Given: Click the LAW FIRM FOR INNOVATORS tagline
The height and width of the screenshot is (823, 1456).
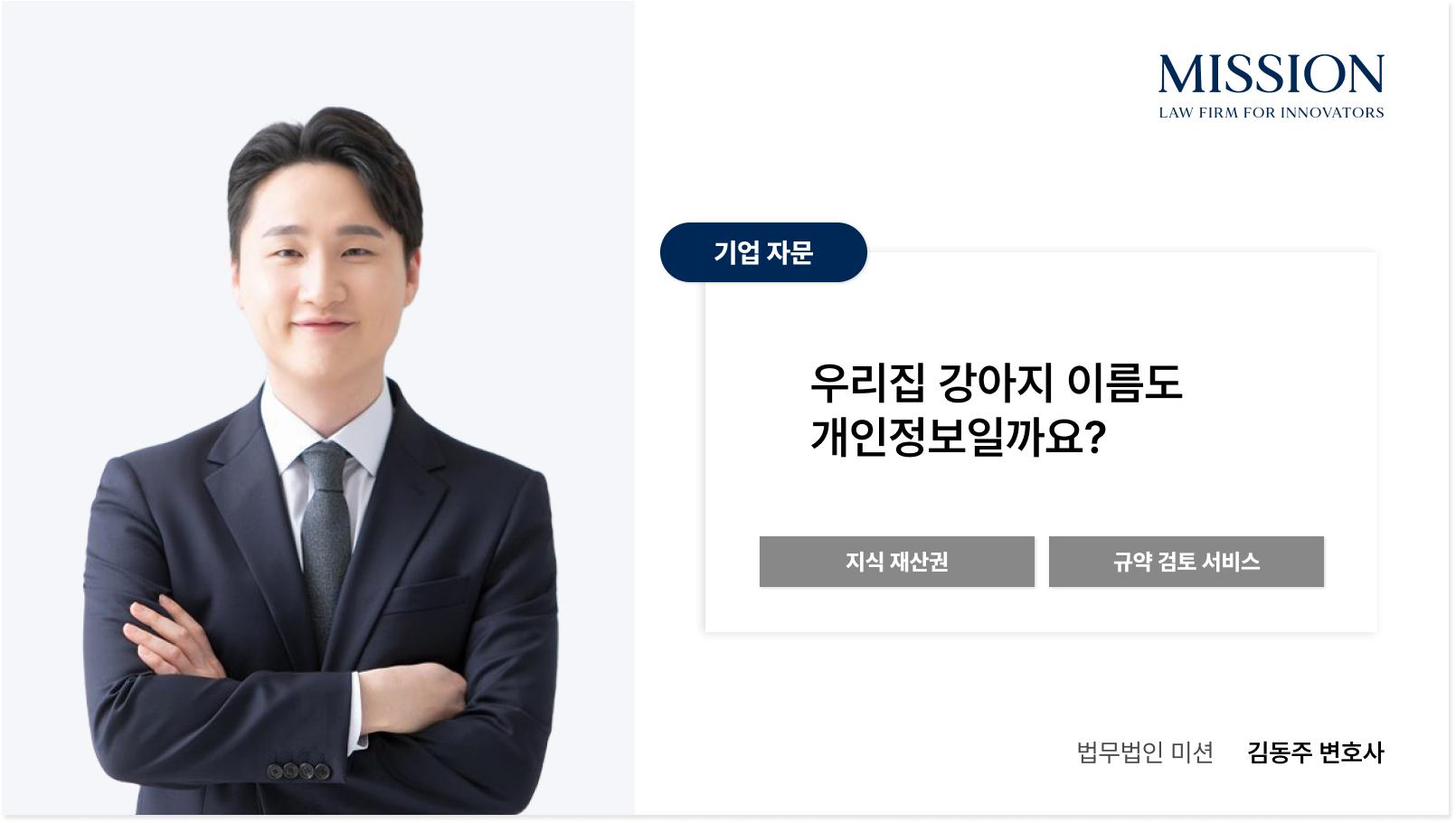Looking at the screenshot, I should pos(1271,113).
